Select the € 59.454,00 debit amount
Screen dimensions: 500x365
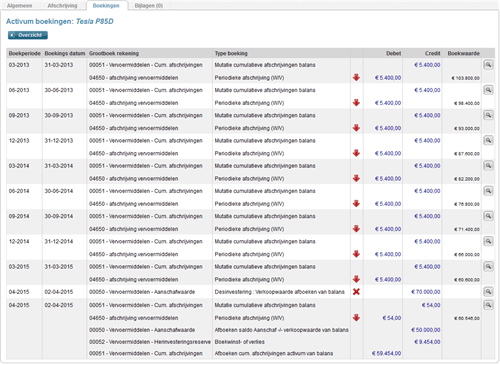click(x=386, y=353)
